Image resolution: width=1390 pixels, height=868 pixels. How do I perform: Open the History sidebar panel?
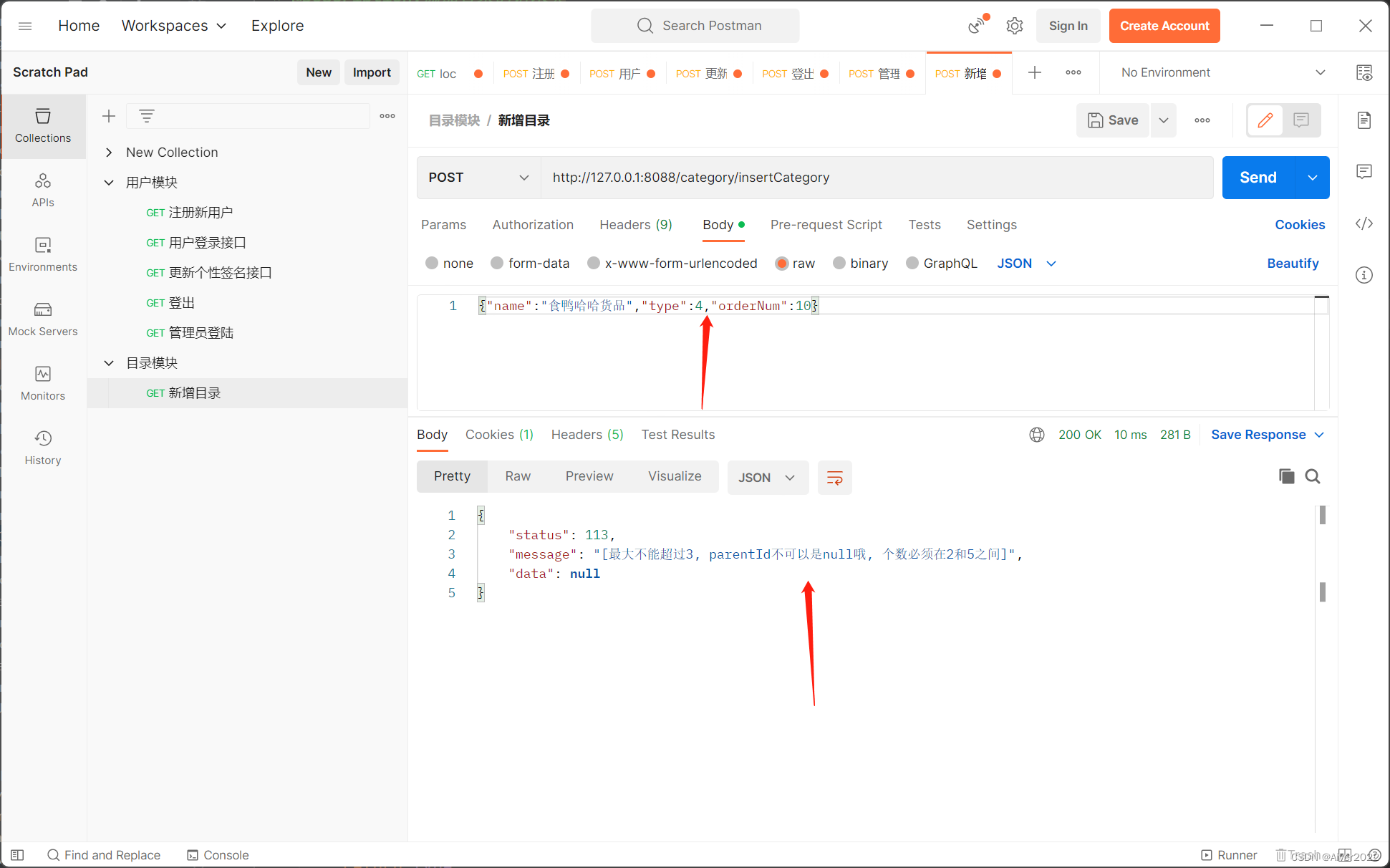pos(43,448)
